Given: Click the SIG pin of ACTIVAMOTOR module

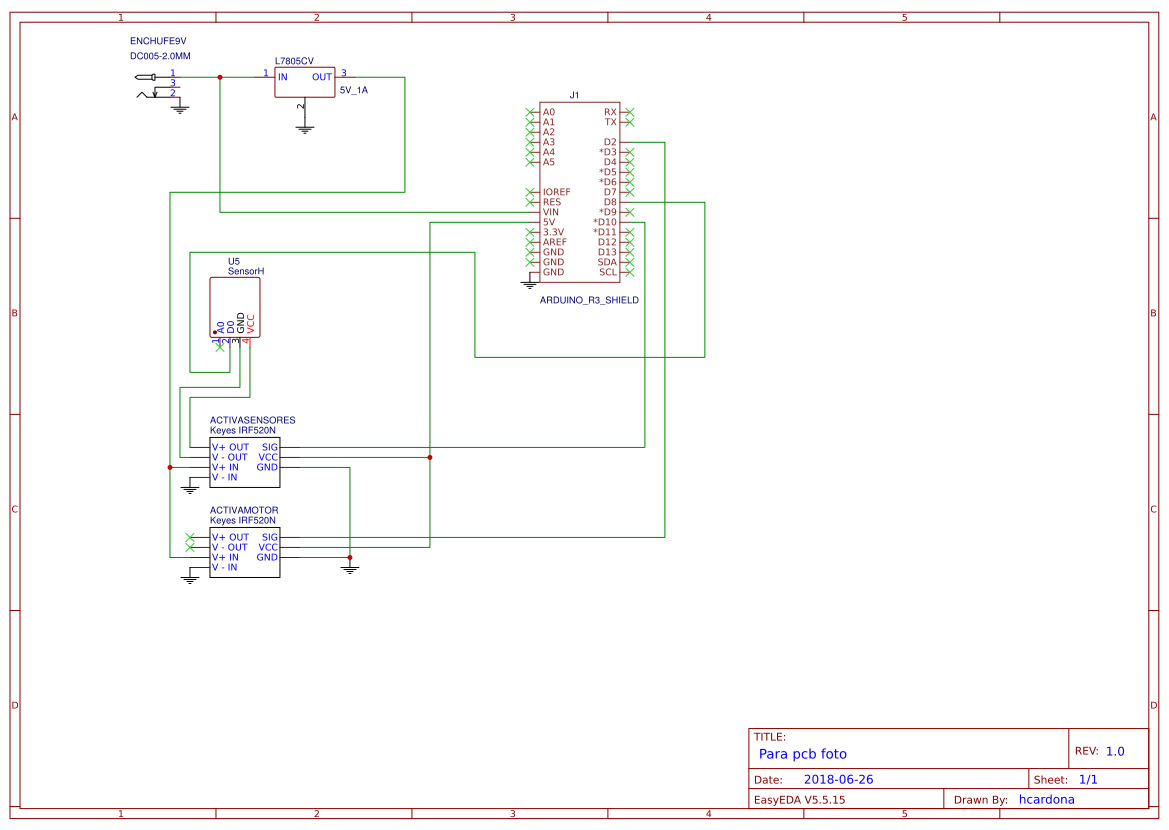Looking at the screenshot, I should pos(269,537).
